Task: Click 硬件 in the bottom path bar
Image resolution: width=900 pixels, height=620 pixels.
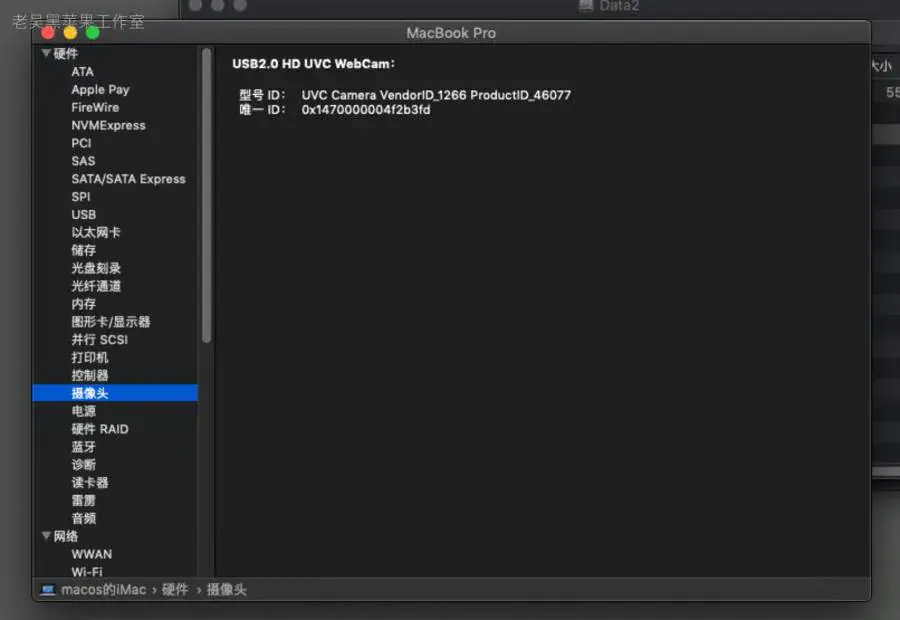Action: pyautogui.click(x=175, y=590)
